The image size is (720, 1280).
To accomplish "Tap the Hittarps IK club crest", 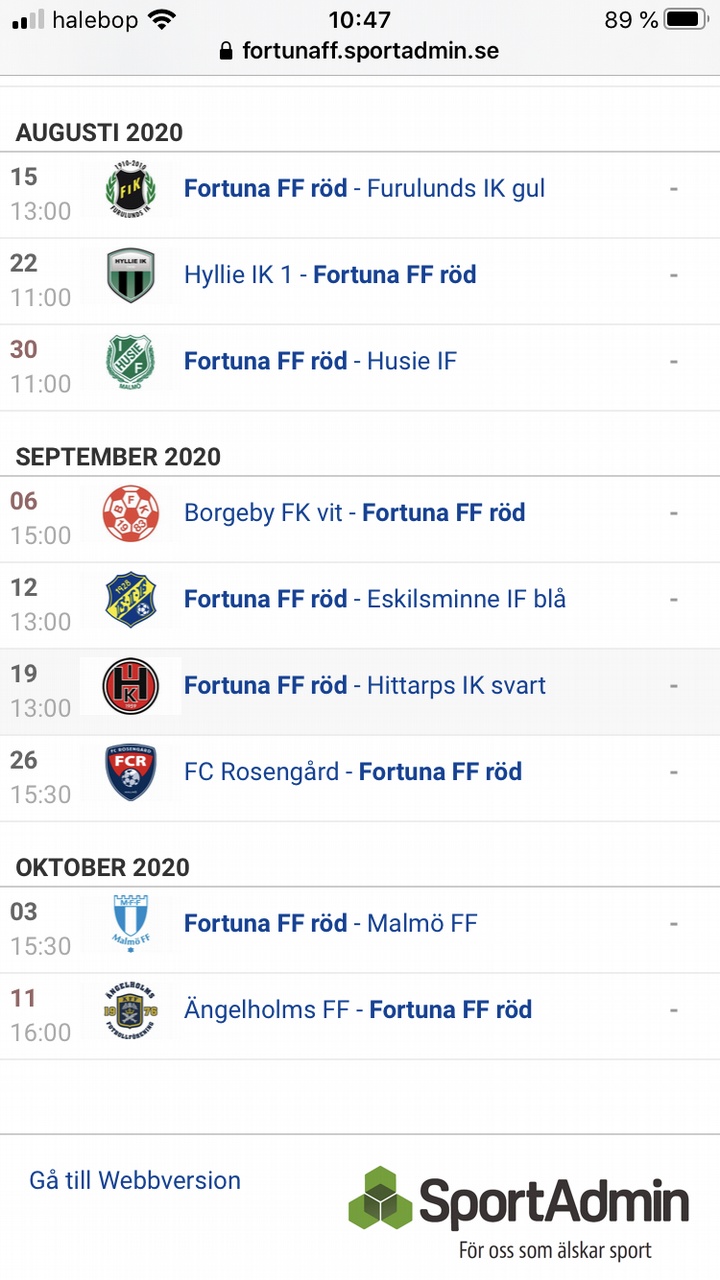I will pyautogui.click(x=131, y=686).
